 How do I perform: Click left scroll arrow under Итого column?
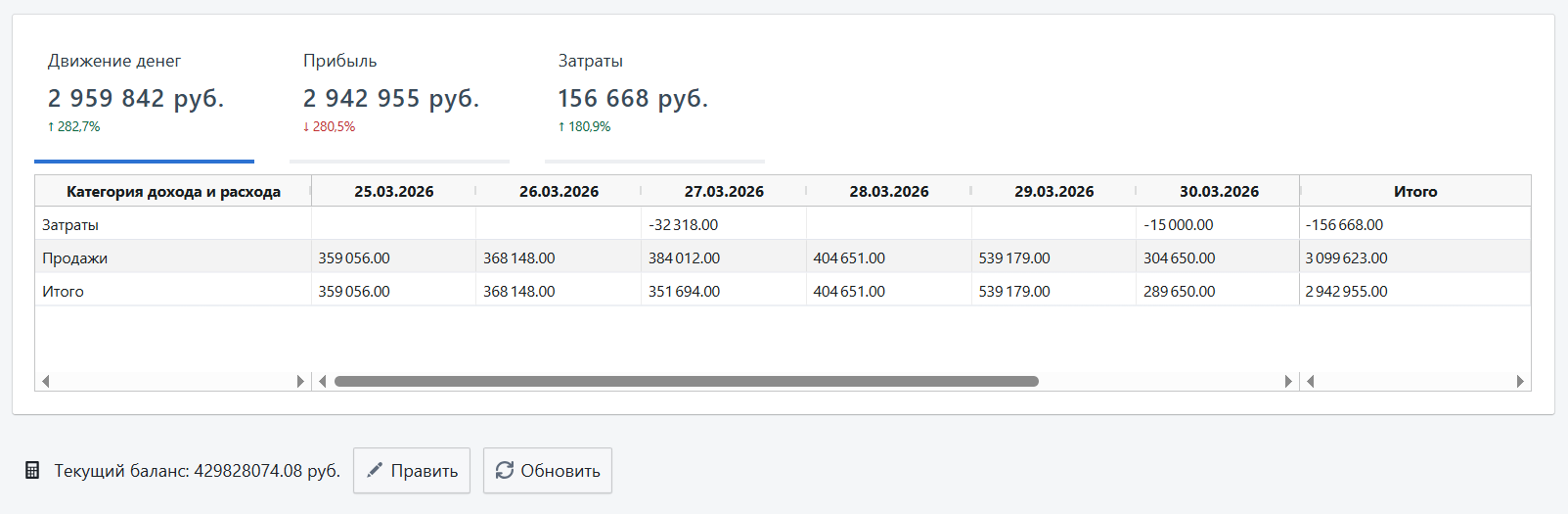click(x=1311, y=381)
